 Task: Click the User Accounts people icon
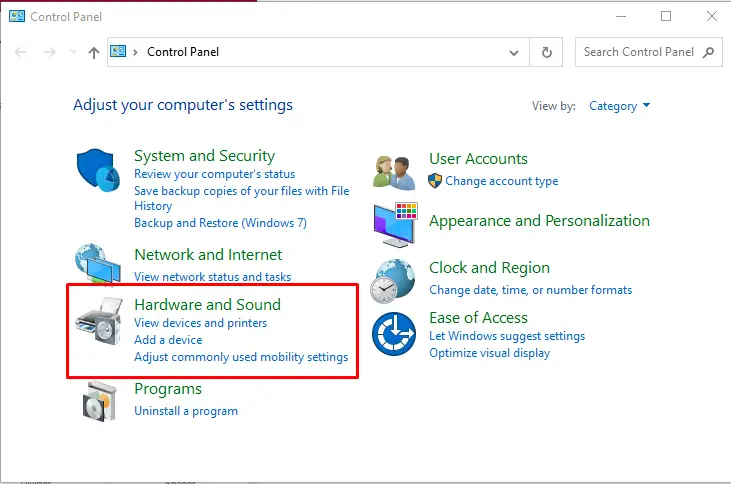(394, 173)
